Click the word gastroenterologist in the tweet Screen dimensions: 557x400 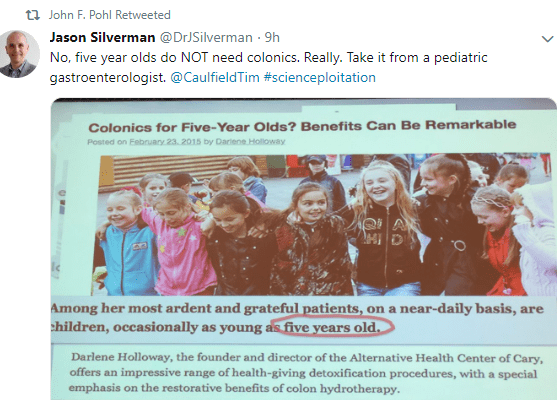[x=108, y=78]
